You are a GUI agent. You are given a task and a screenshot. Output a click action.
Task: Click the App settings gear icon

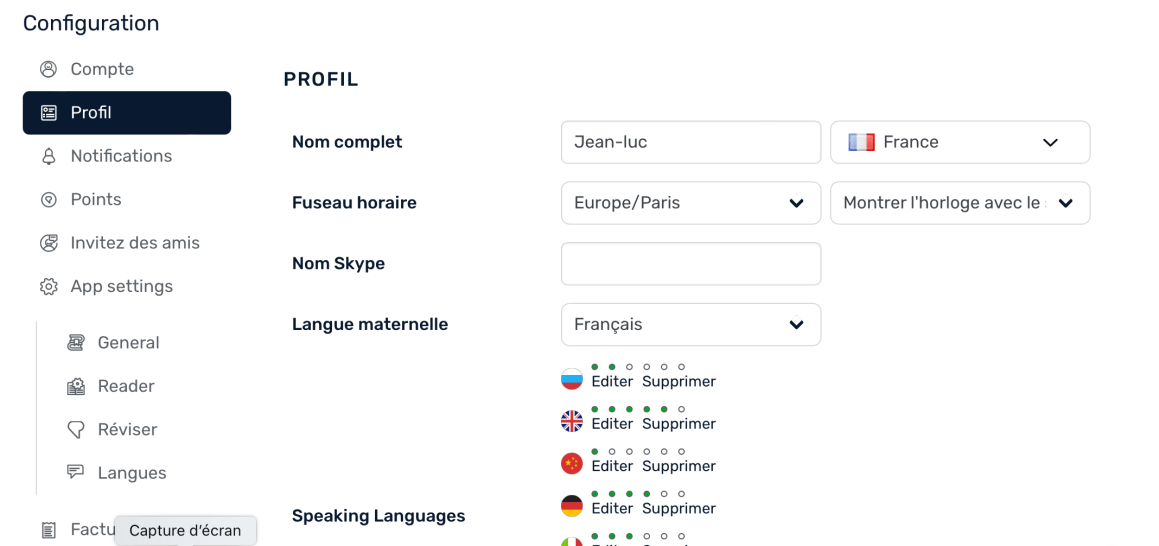48,287
